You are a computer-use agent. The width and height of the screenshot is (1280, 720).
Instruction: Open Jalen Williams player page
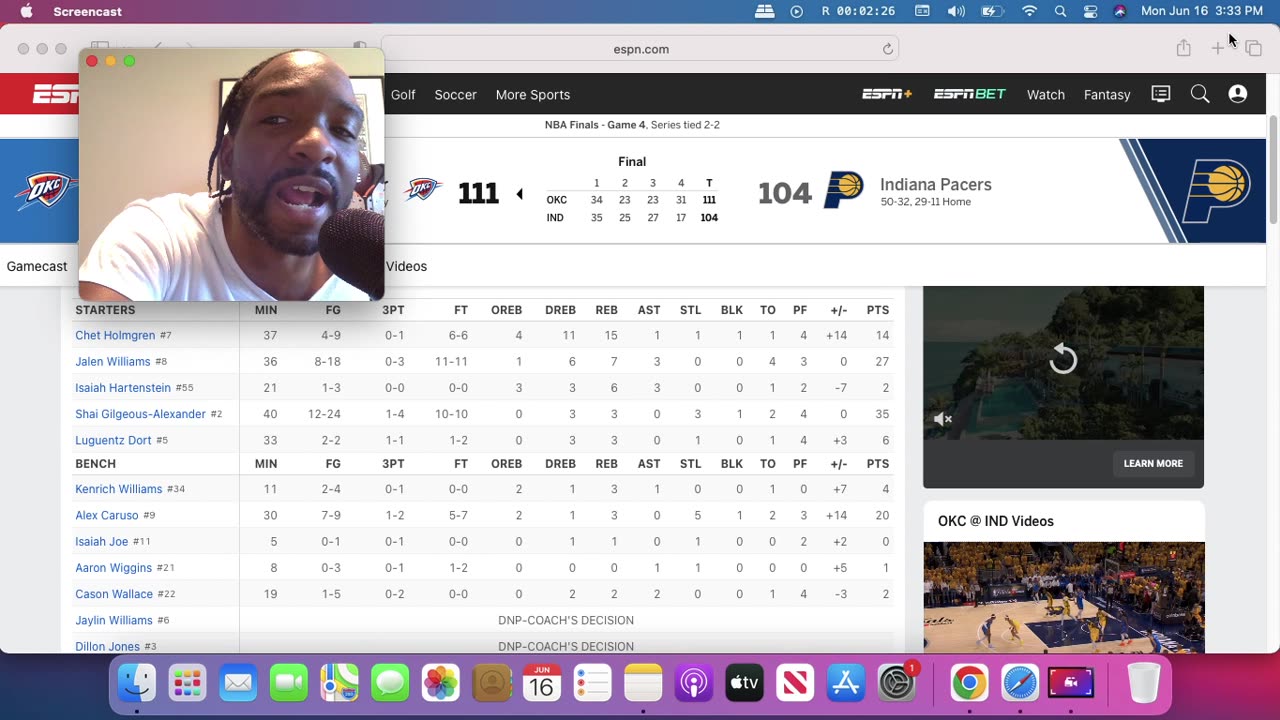coord(113,361)
